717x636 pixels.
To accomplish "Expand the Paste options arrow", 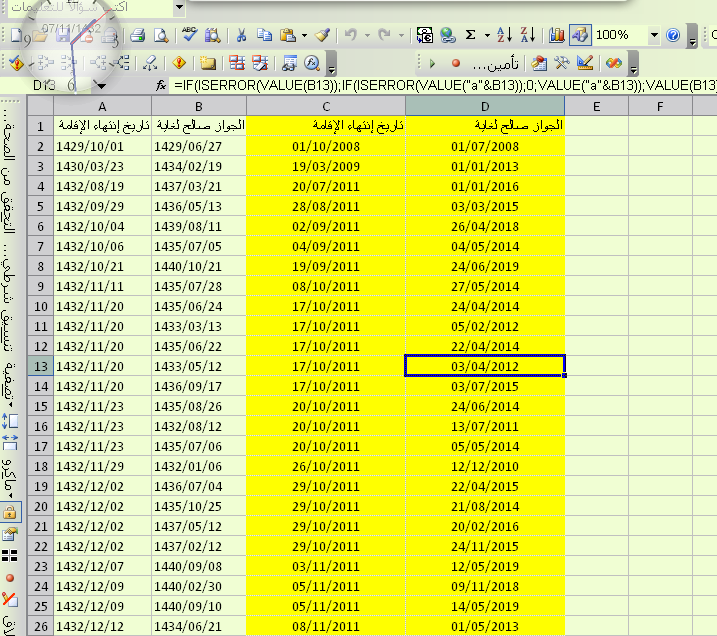I will [304, 35].
